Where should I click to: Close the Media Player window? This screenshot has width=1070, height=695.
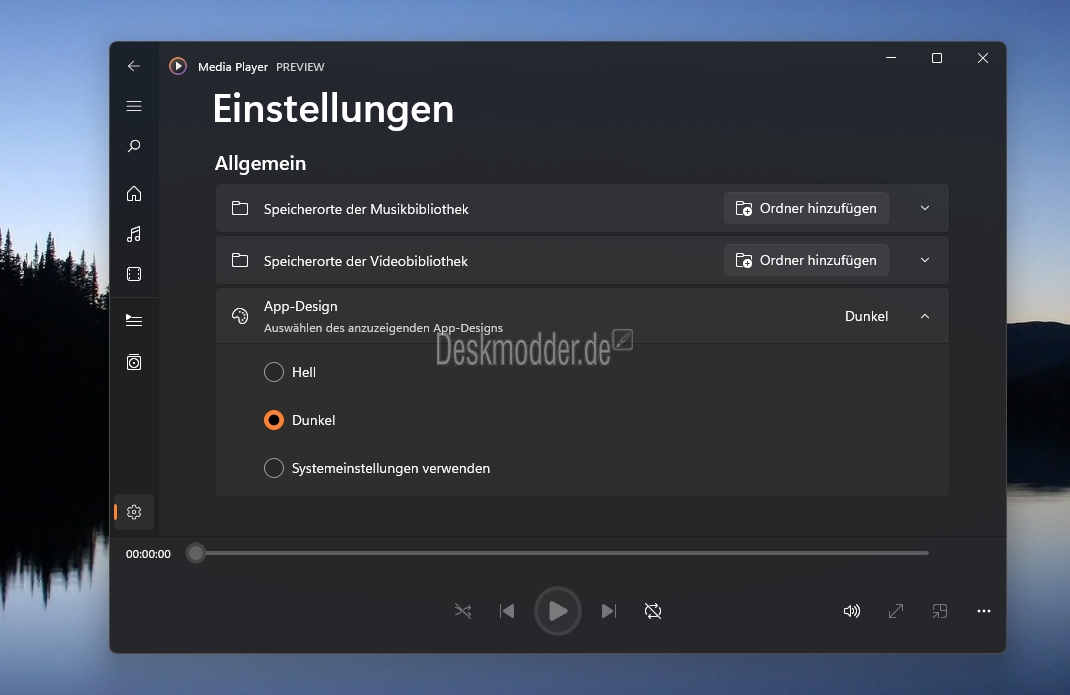(x=983, y=58)
